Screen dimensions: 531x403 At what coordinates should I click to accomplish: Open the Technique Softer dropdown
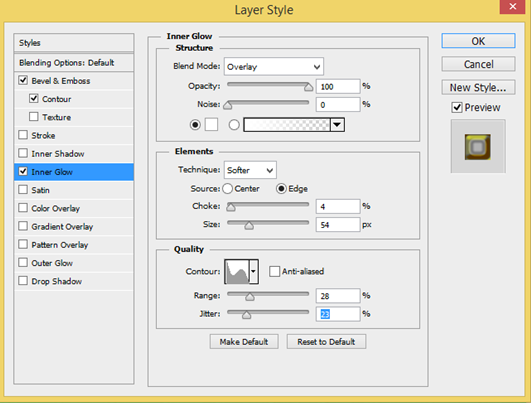[x=250, y=170]
